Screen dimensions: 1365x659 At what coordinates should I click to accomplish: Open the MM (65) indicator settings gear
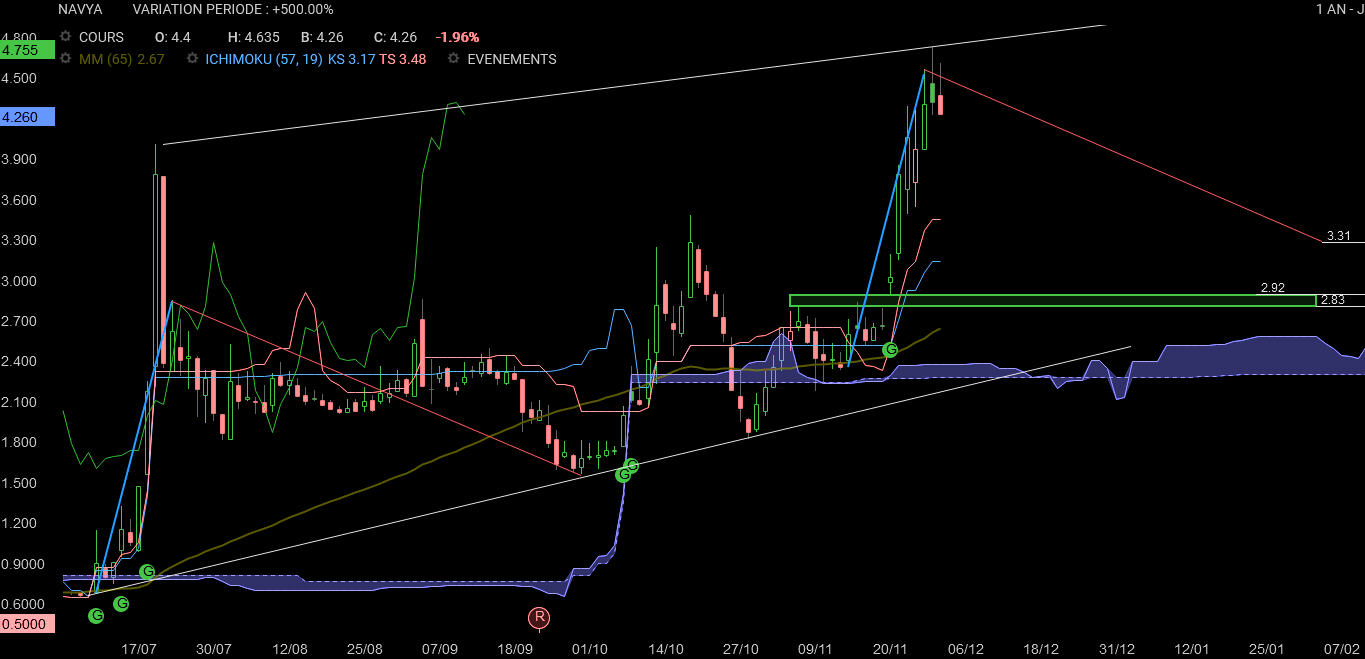66,59
